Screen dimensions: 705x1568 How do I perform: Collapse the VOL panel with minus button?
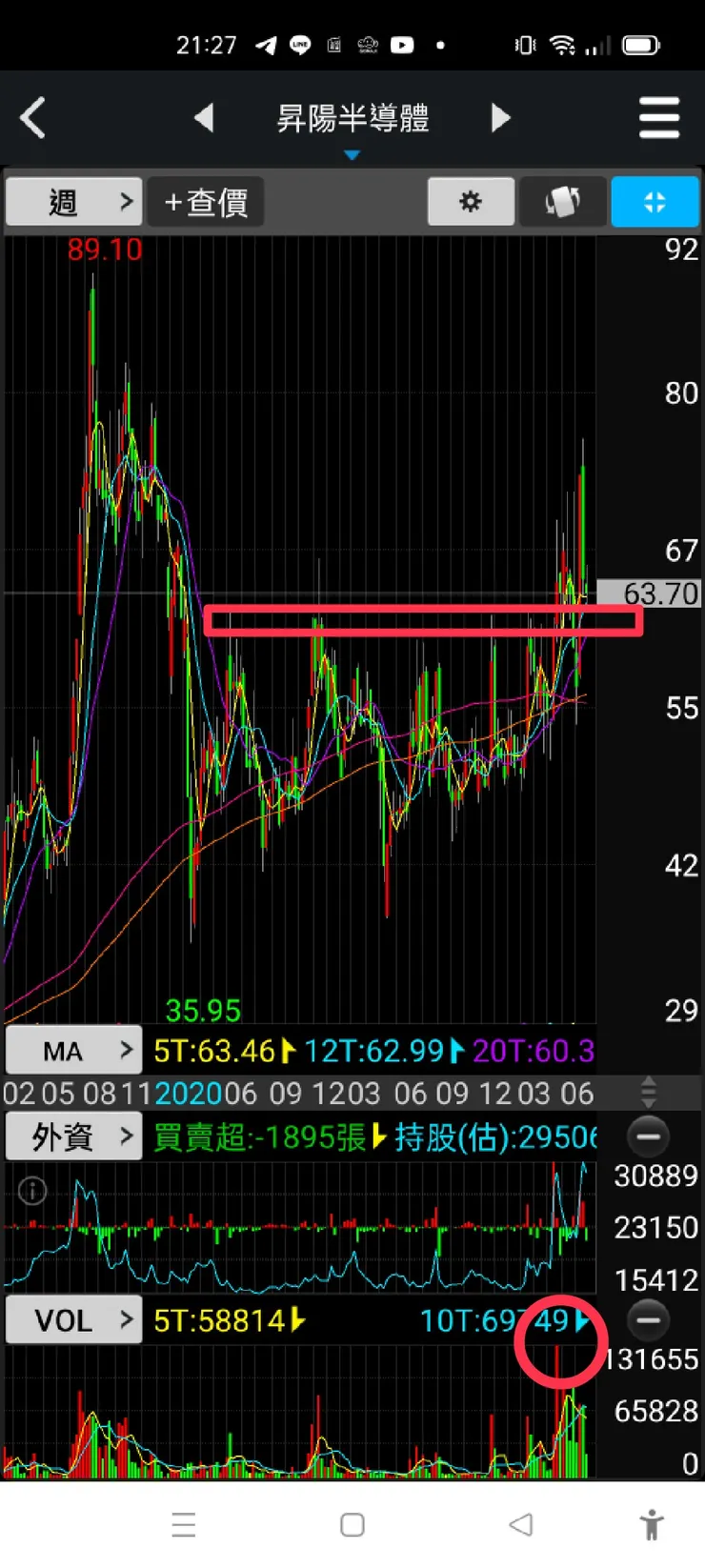click(648, 1320)
